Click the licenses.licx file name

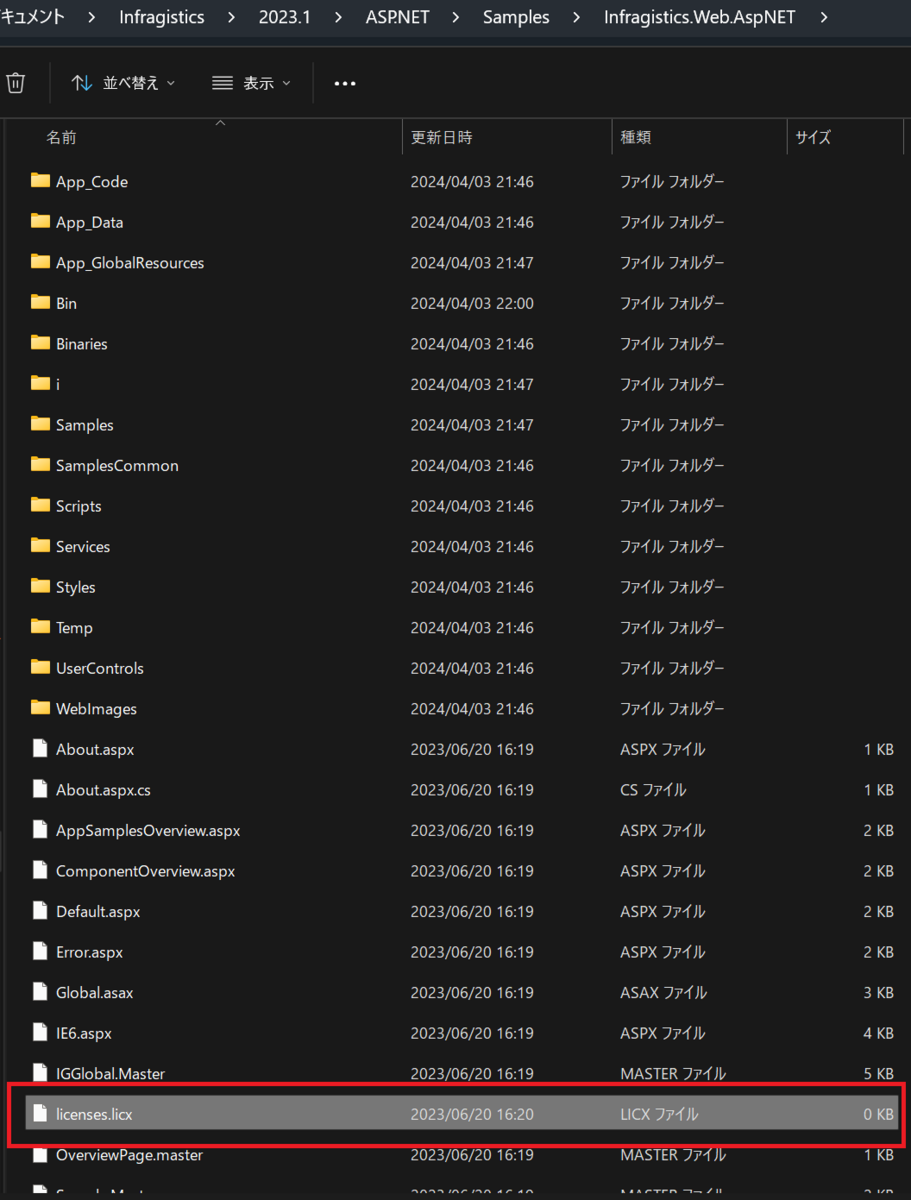(x=94, y=1114)
